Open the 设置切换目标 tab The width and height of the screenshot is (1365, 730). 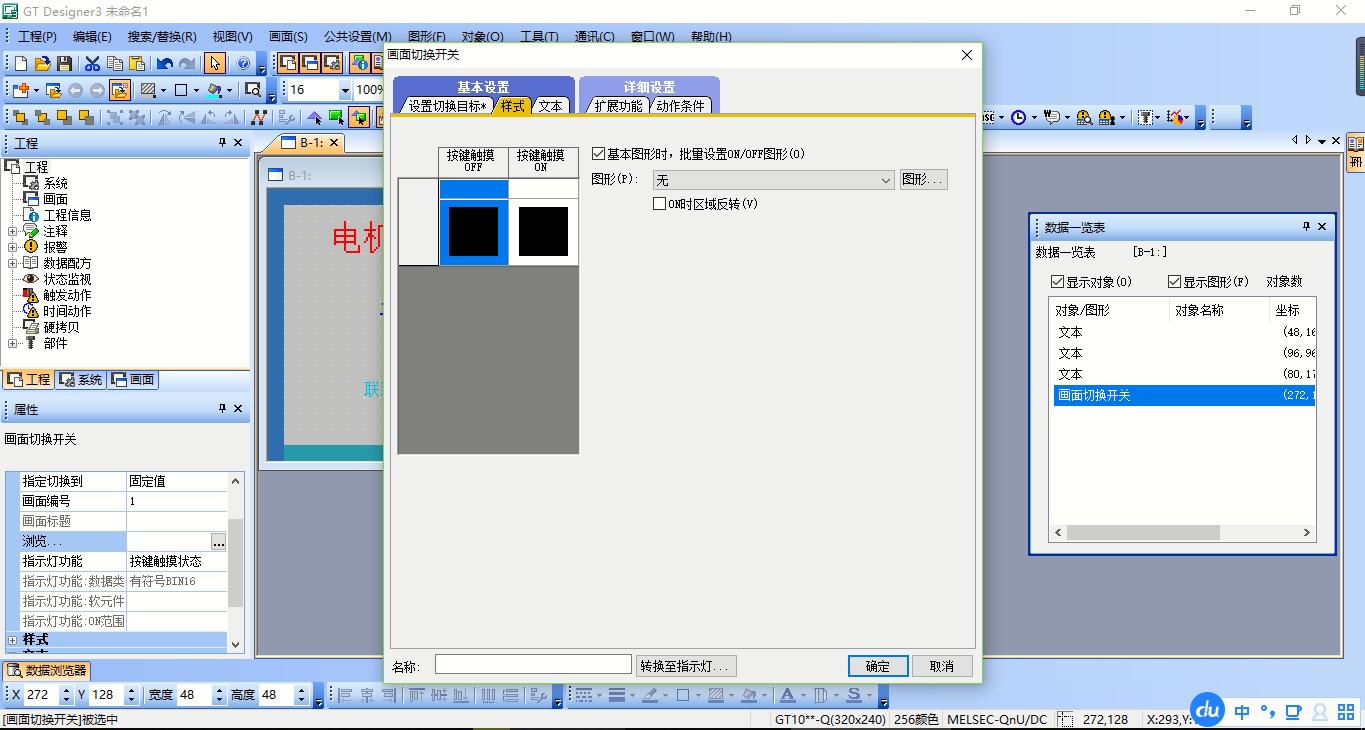pos(447,106)
